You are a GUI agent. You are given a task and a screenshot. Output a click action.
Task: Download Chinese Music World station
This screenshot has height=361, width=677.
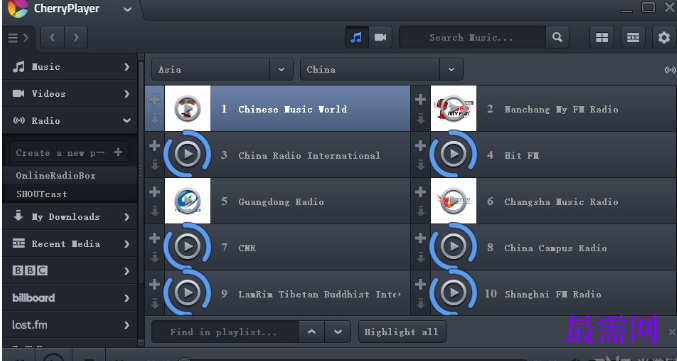point(155,118)
